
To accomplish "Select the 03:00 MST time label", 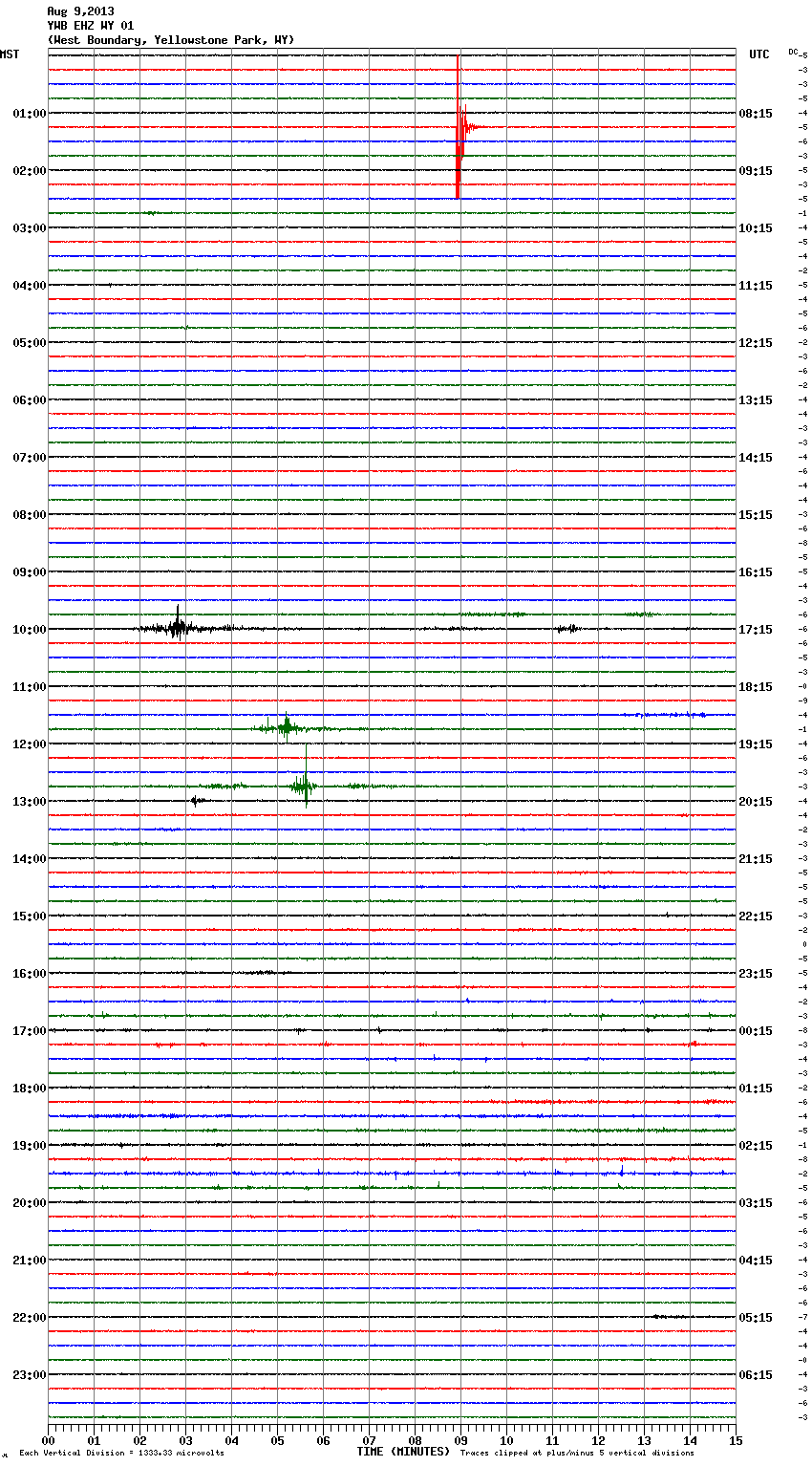I will pyautogui.click(x=30, y=228).
